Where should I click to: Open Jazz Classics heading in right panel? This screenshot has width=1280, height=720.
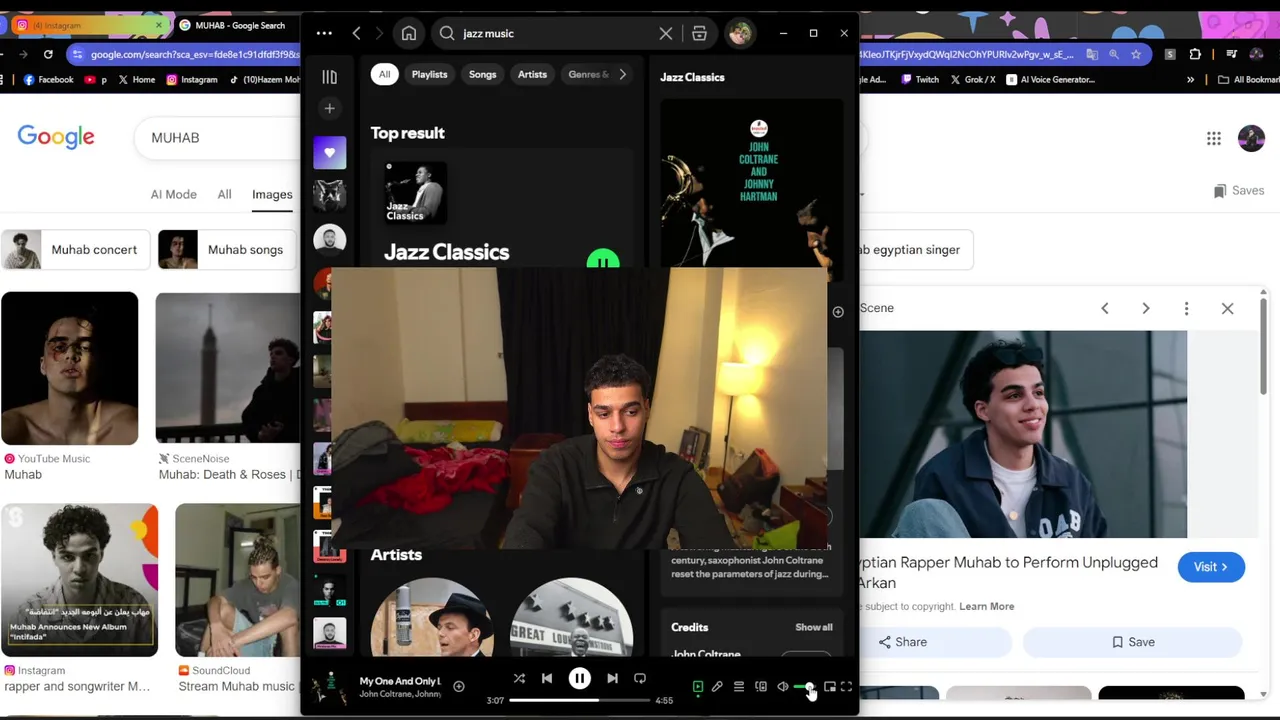pyautogui.click(x=692, y=77)
